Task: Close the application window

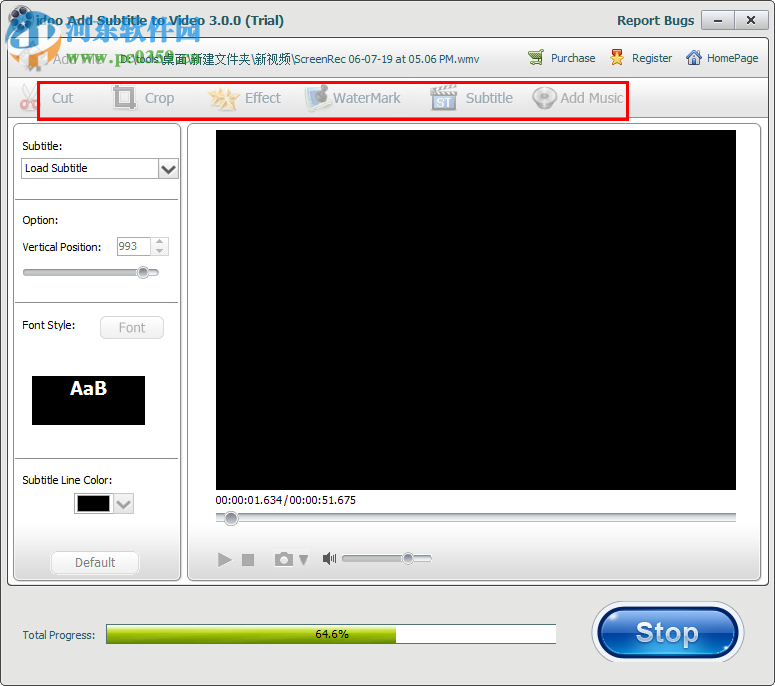Action: click(x=751, y=20)
